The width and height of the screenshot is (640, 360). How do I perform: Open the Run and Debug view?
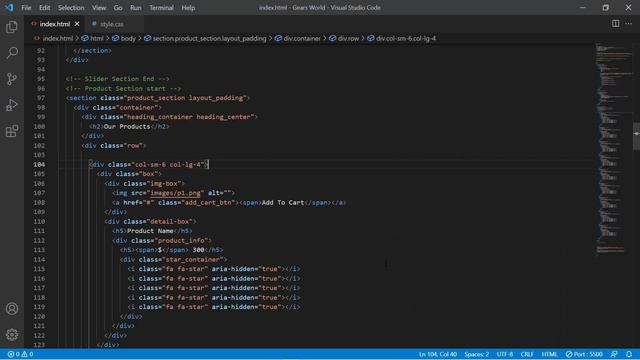pos(12,105)
